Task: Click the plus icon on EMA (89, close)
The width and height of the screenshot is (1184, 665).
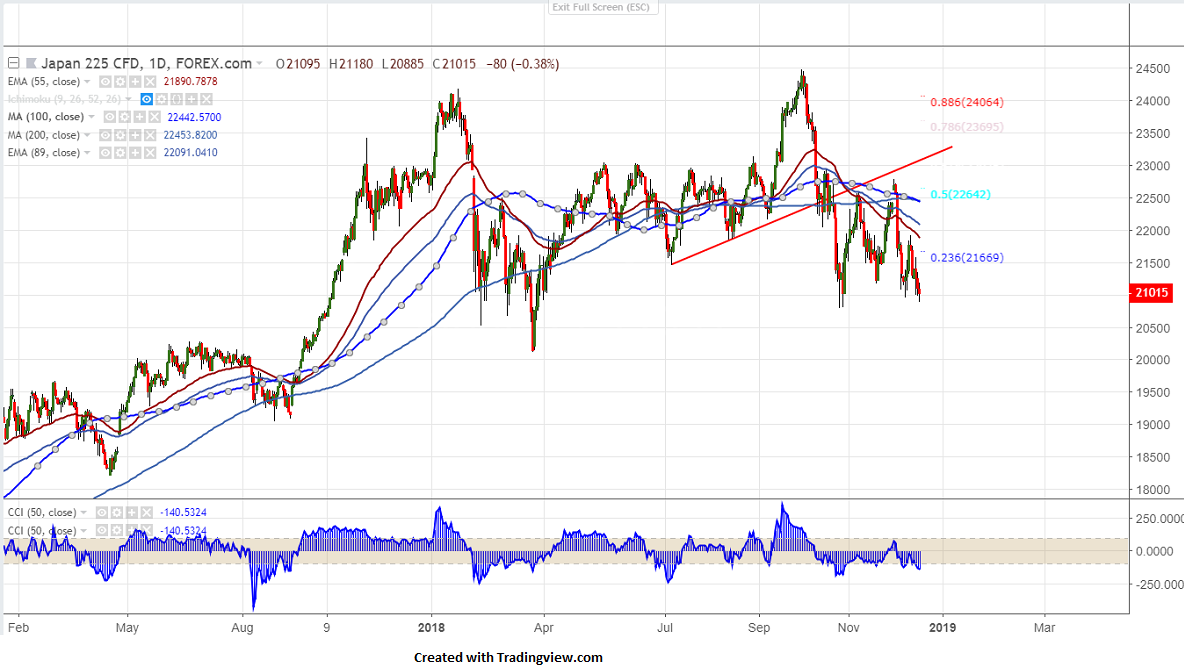Action: (x=135, y=152)
